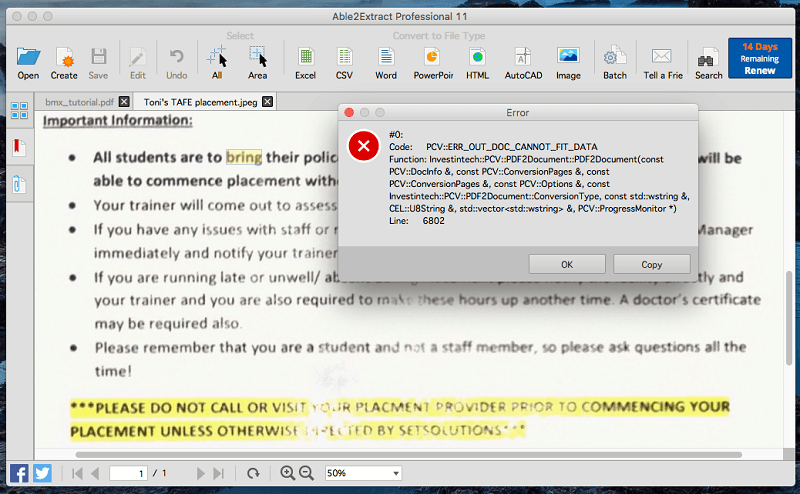Click the Save toolbar icon

pyautogui.click(x=98, y=56)
